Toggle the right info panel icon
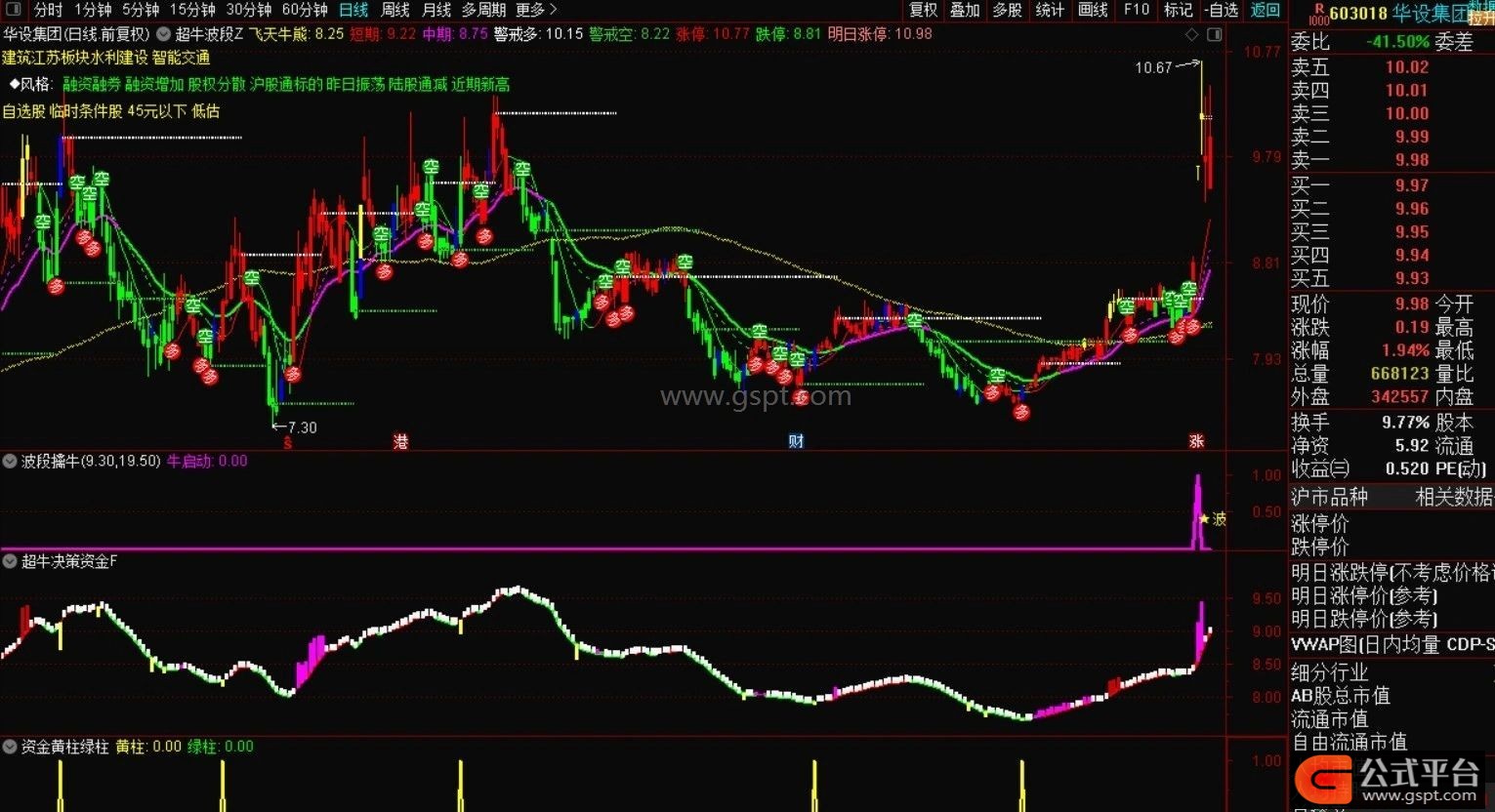 pos(1214,34)
